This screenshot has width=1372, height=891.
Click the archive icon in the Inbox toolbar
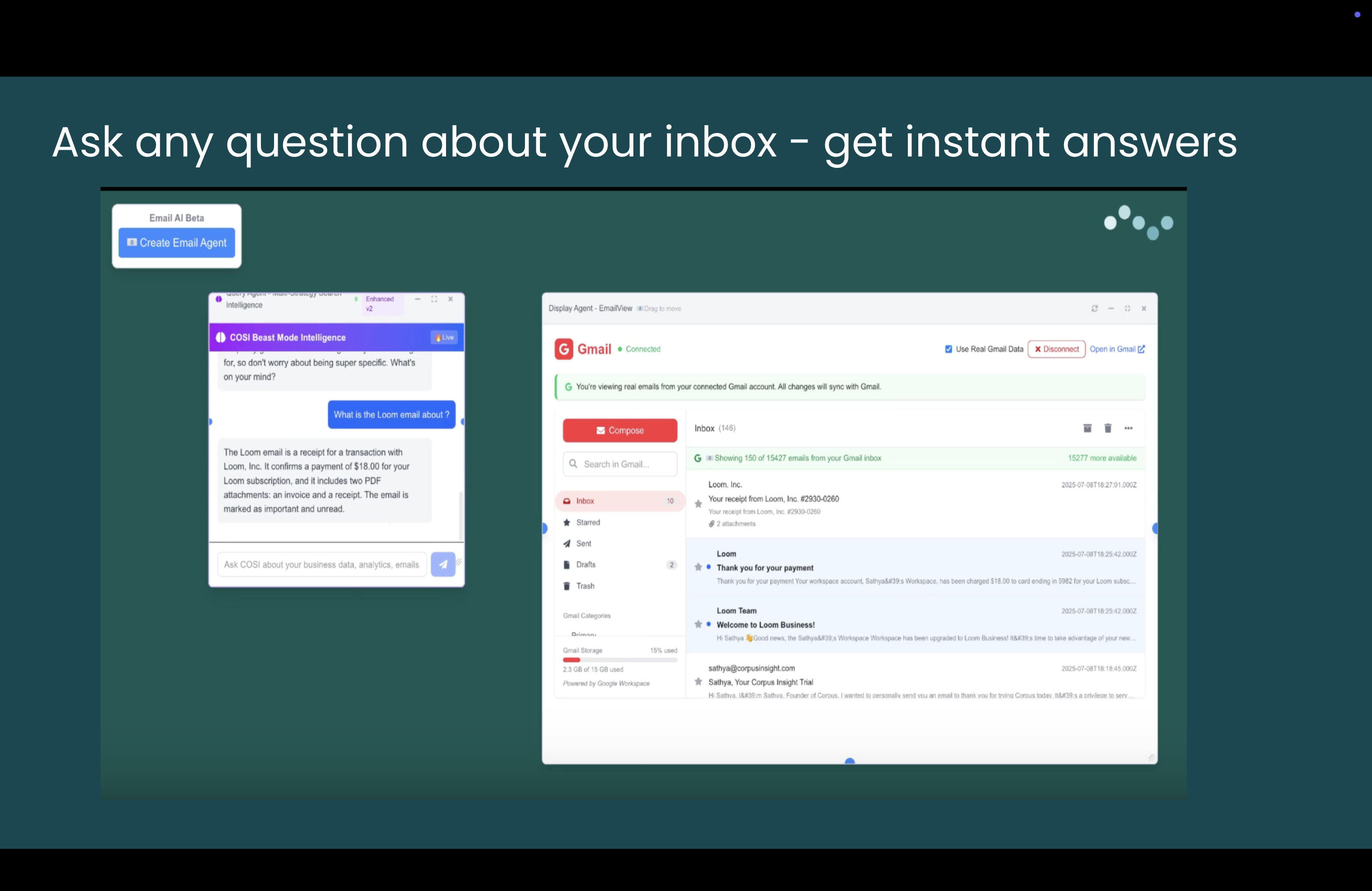tap(1087, 428)
